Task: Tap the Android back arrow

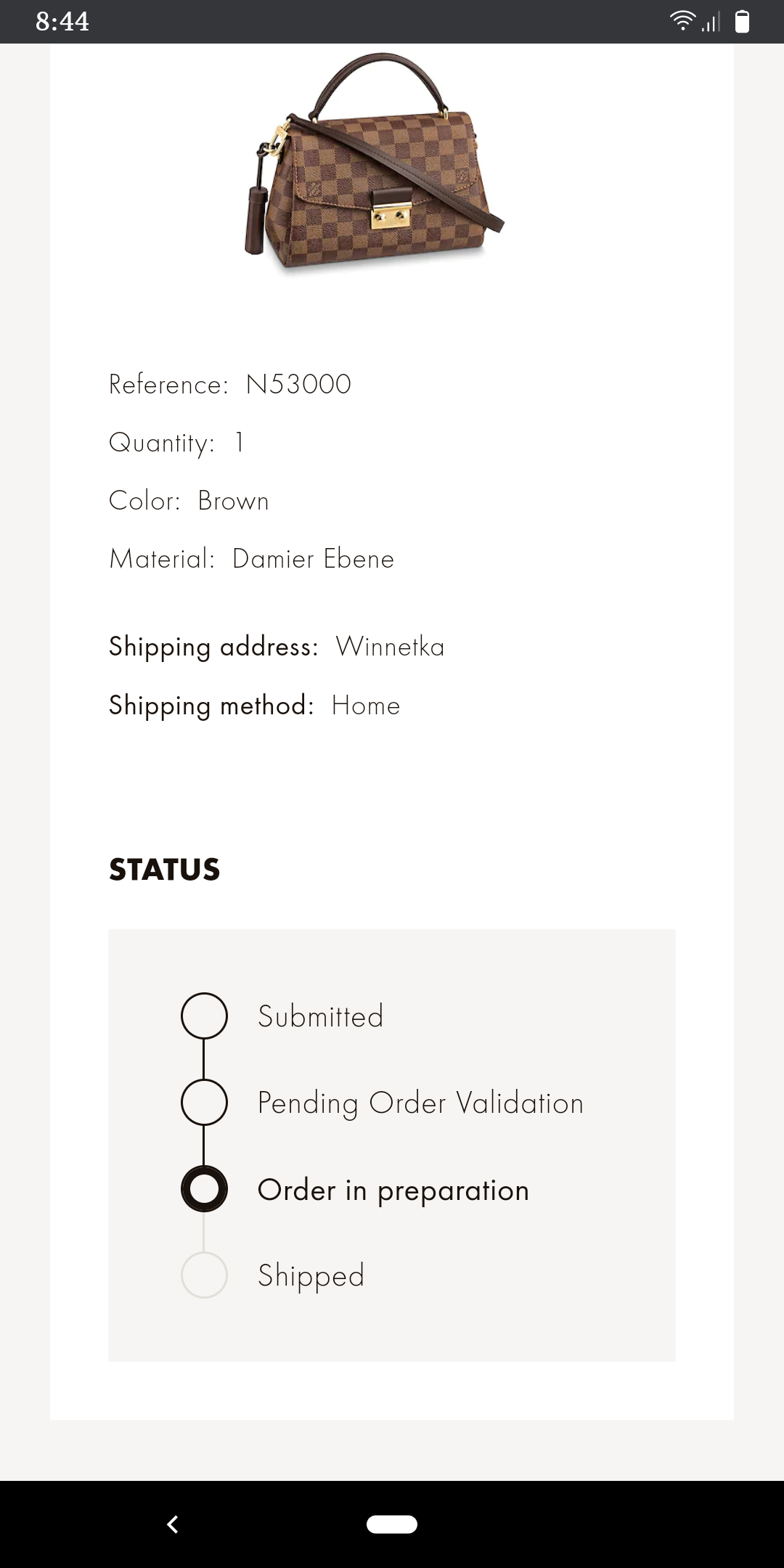Action: pyautogui.click(x=173, y=1524)
